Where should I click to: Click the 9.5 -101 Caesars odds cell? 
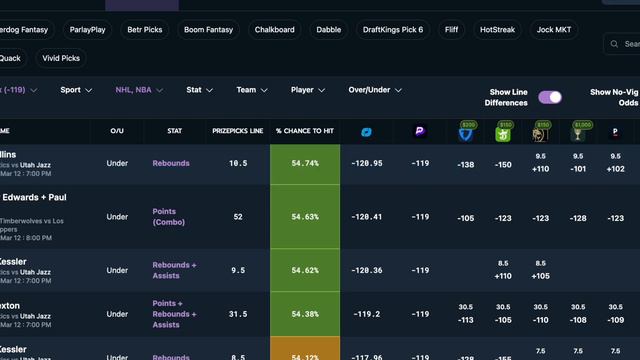(x=578, y=162)
